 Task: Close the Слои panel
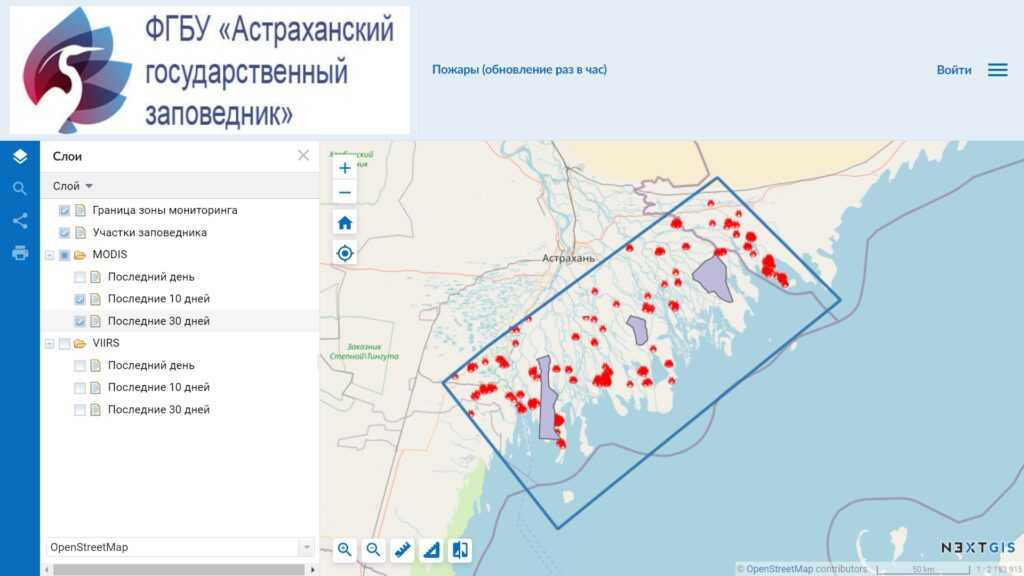point(303,155)
